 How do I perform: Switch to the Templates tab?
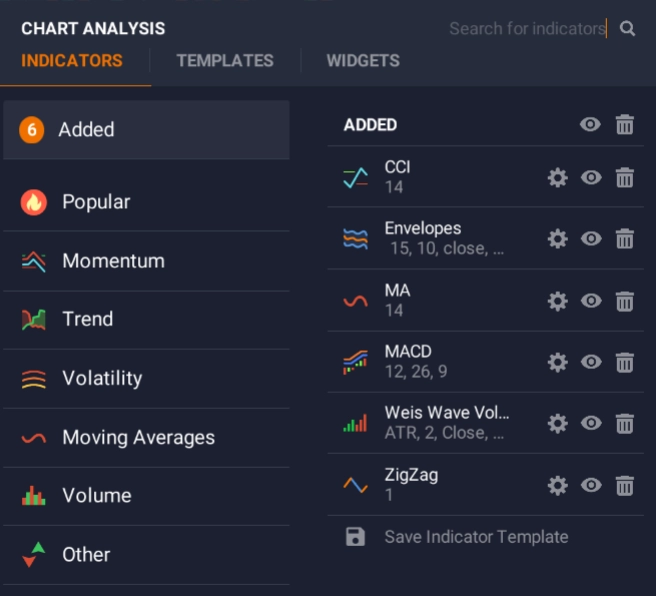(x=225, y=61)
